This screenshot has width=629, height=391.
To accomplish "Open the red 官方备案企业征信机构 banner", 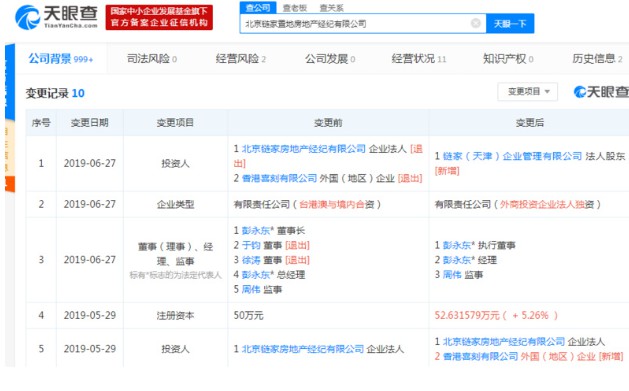I will tap(159, 17).
